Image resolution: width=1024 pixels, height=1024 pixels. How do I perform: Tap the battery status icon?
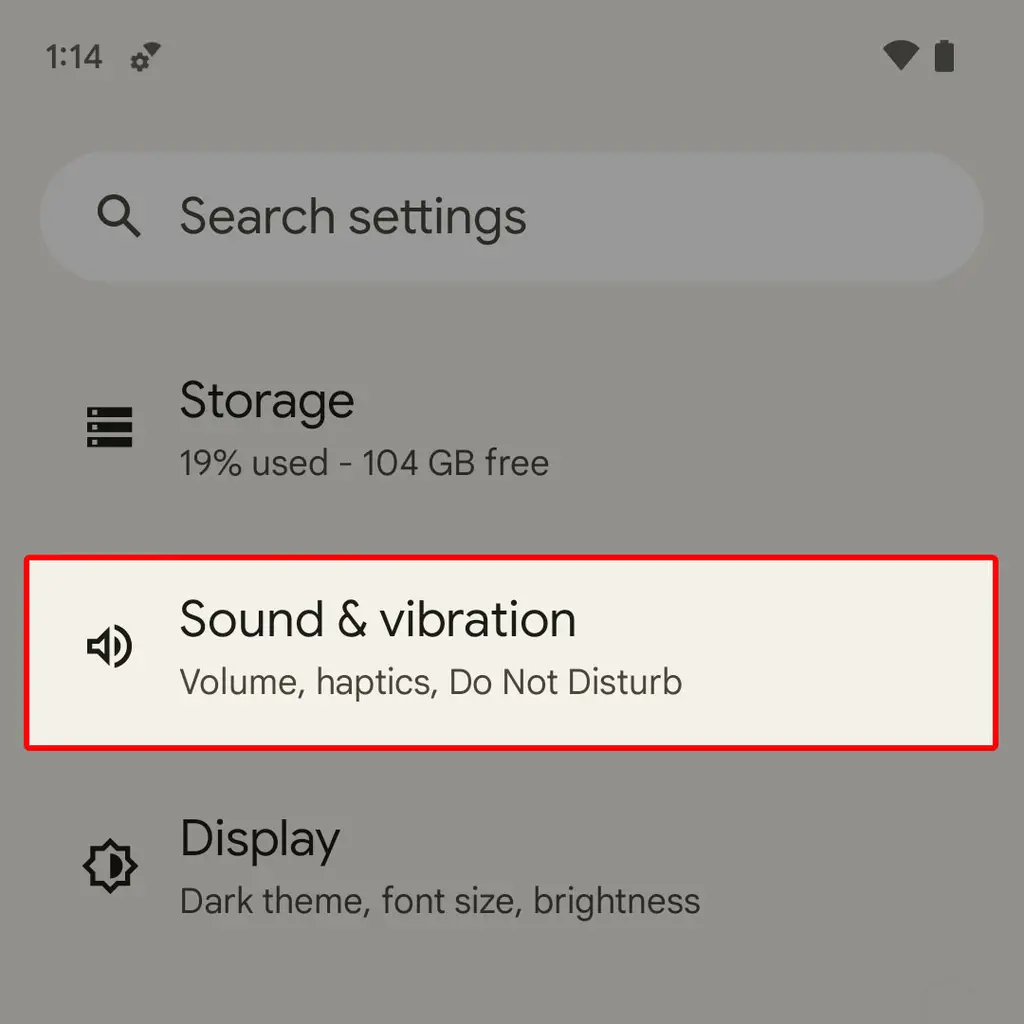click(x=944, y=56)
